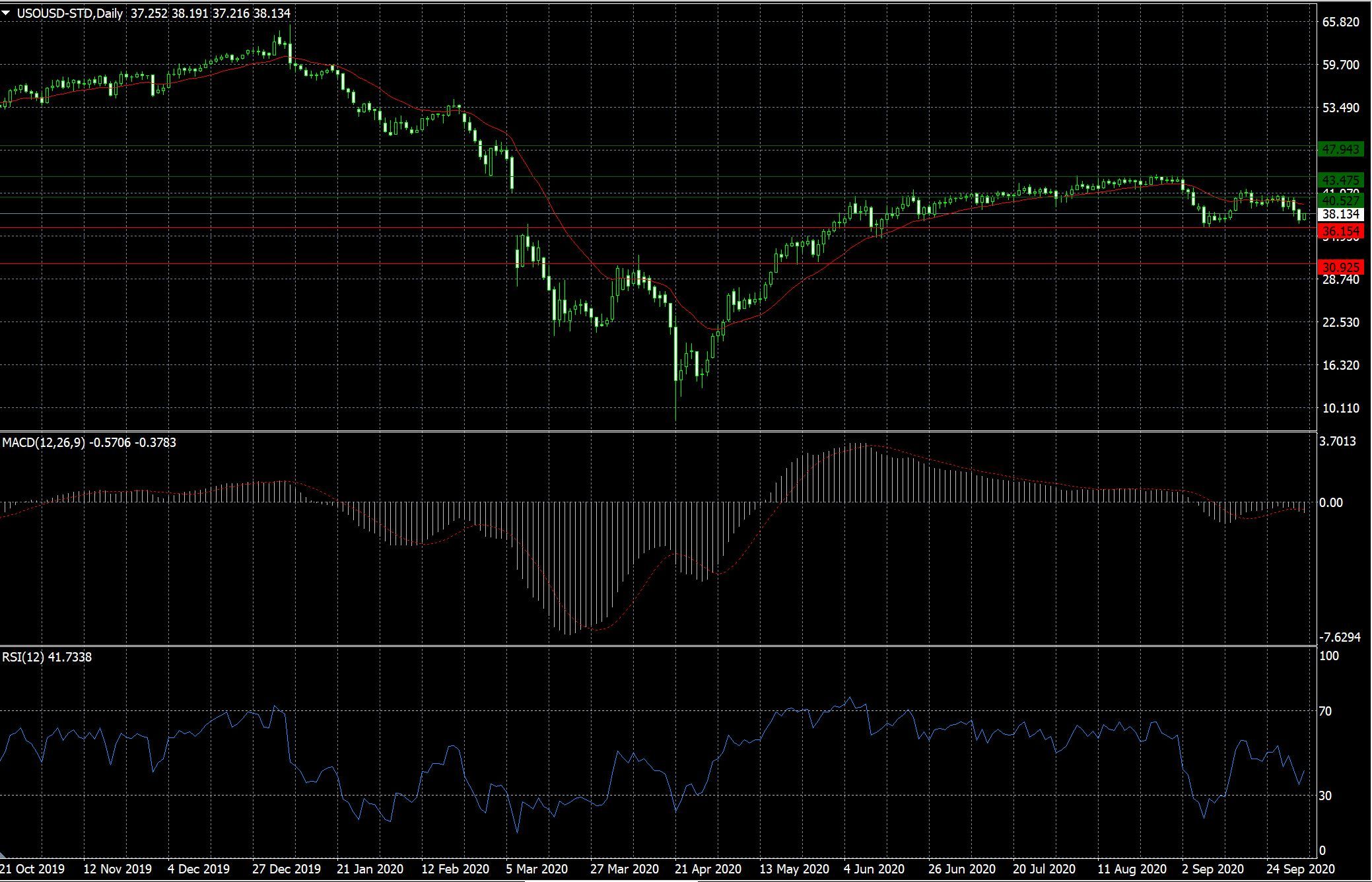1372x882 pixels.
Task: Click the 65.820 price scale label
Action: (1340, 22)
